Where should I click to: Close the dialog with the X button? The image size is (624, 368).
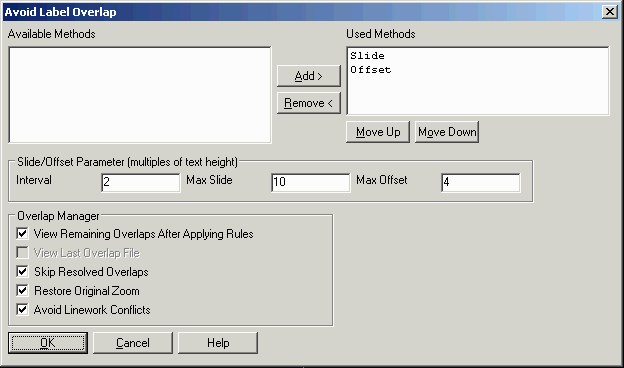point(610,12)
